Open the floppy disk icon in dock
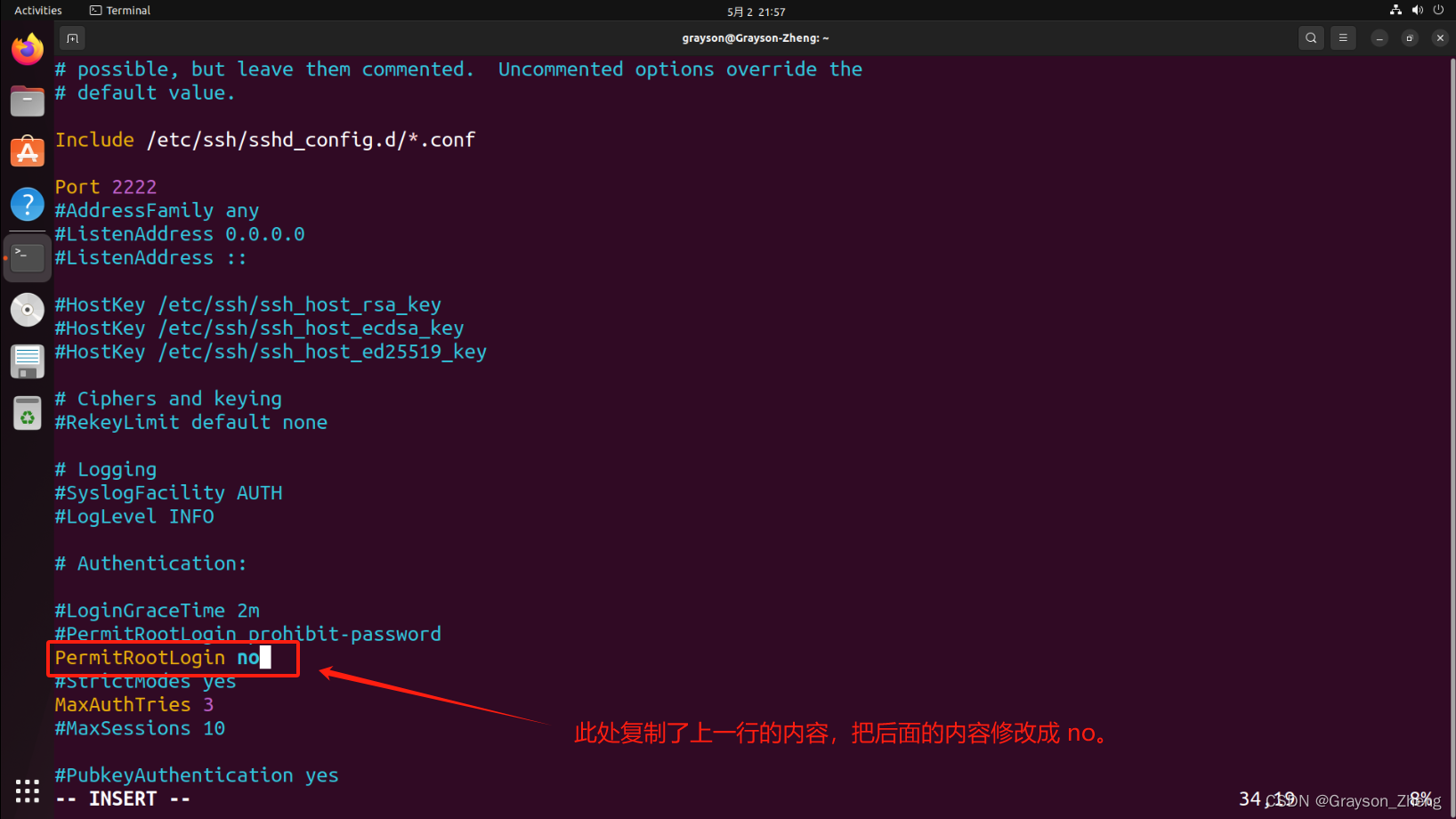1456x819 pixels. pyautogui.click(x=28, y=361)
